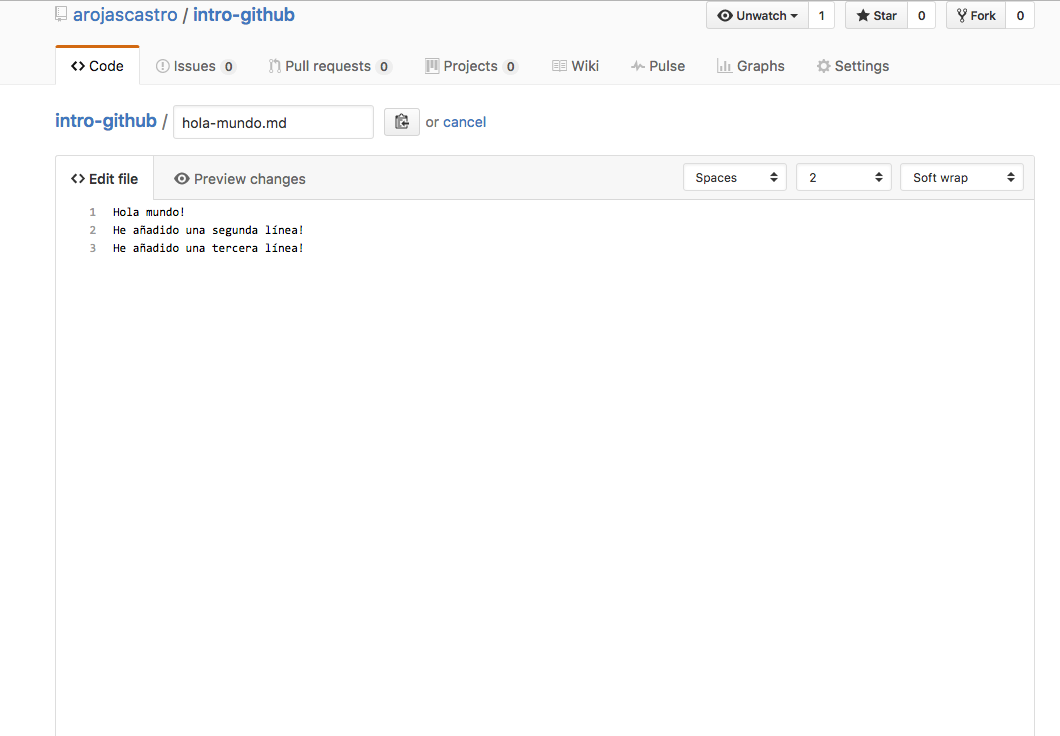Change the Soft wrap mode dropdown
1060x736 pixels.
[961, 177]
